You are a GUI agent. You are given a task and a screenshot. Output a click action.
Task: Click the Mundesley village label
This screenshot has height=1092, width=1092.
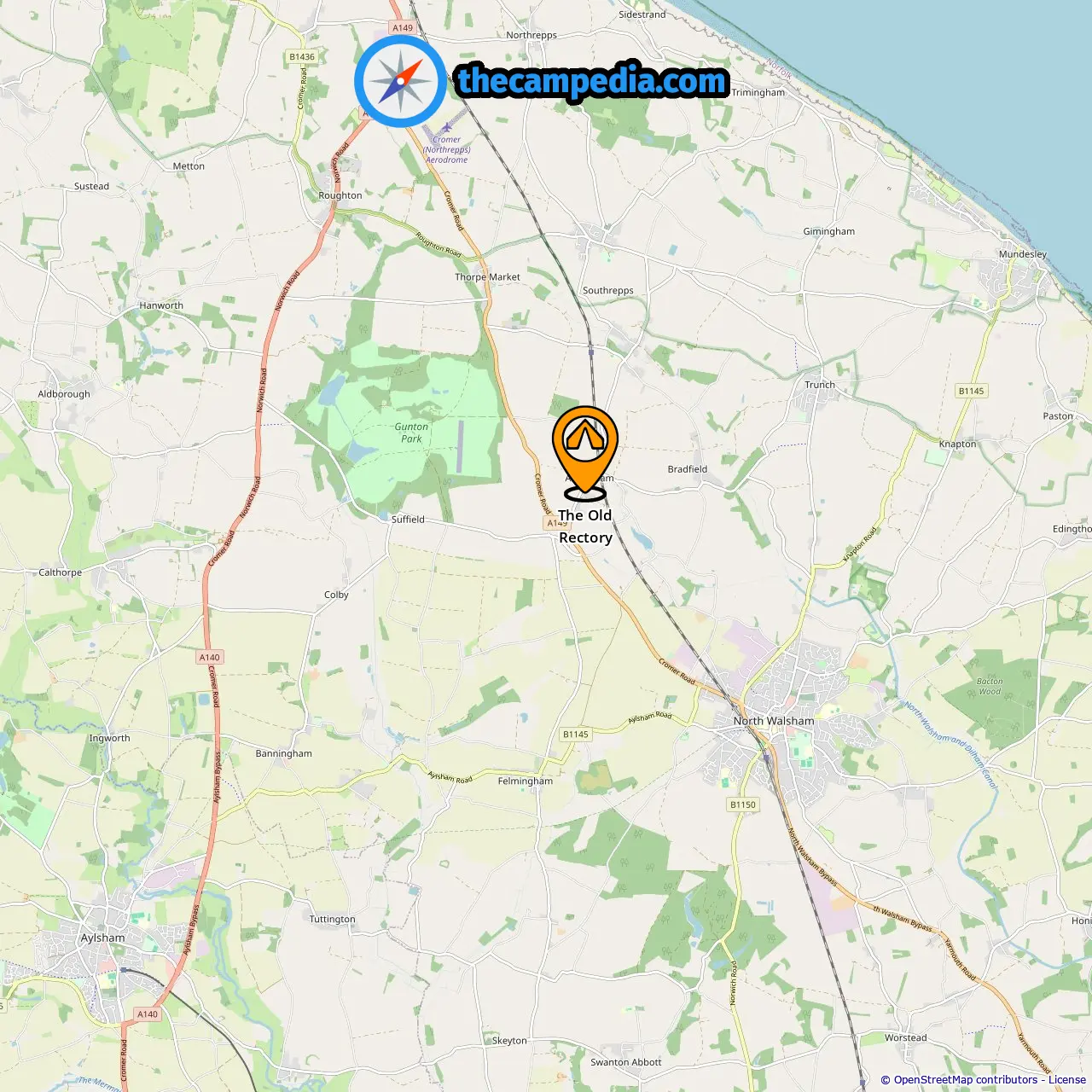(x=1023, y=254)
